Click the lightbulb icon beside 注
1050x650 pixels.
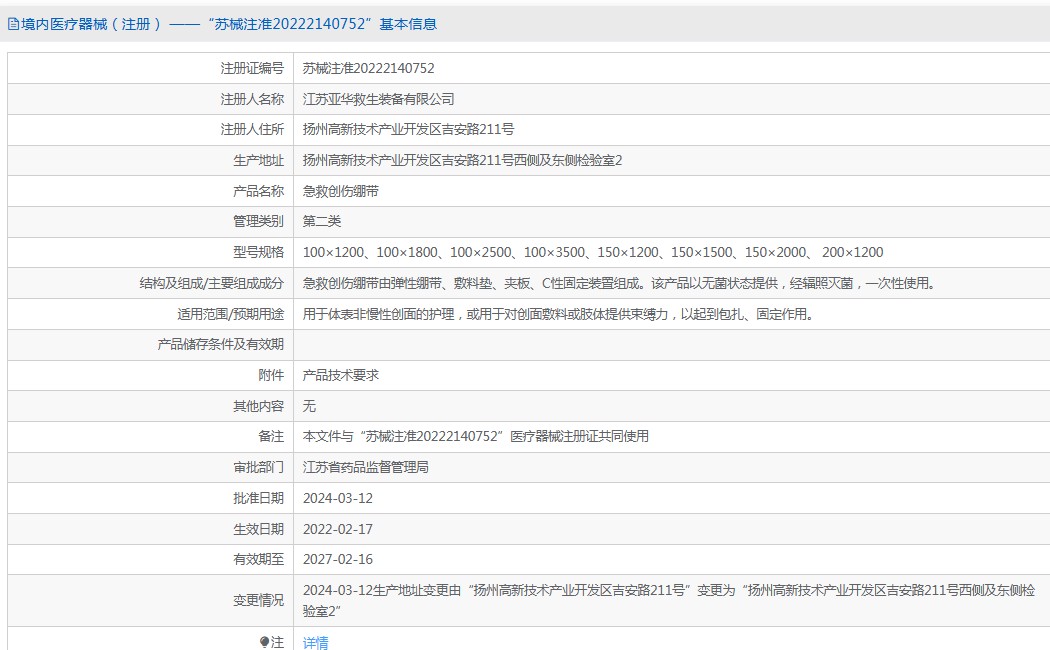coord(265,643)
